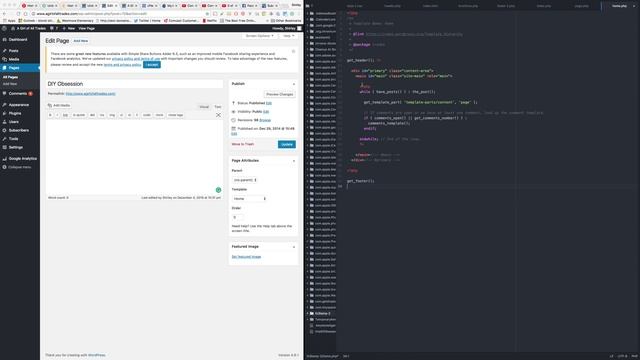
Task: Open Other Bookmarks folder
Action: 286,20
